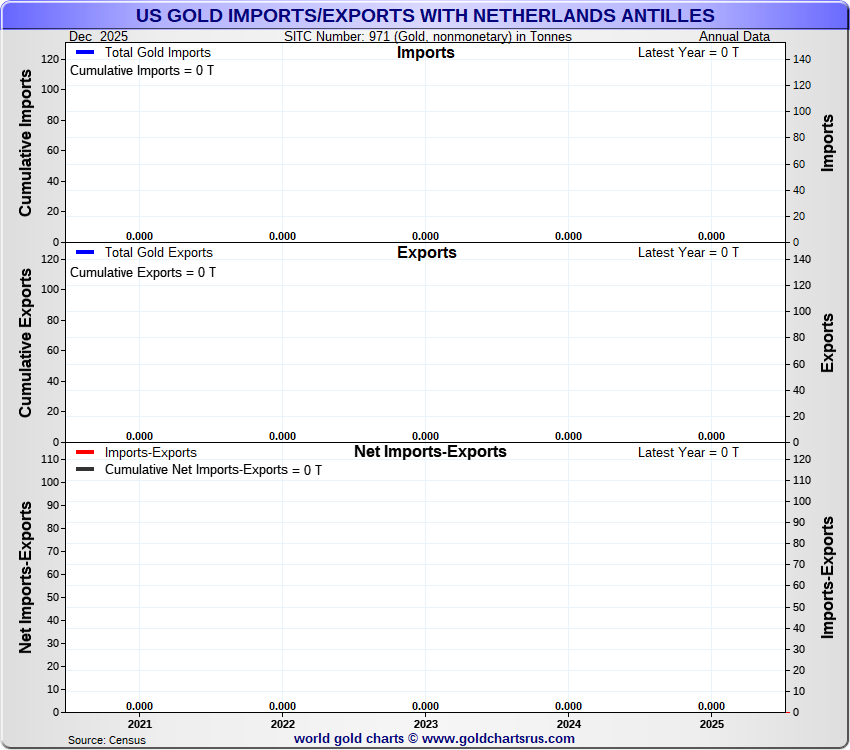The image size is (850, 750).
Task: Open the www.goldchartsrus.com footer link
Action: [498, 739]
